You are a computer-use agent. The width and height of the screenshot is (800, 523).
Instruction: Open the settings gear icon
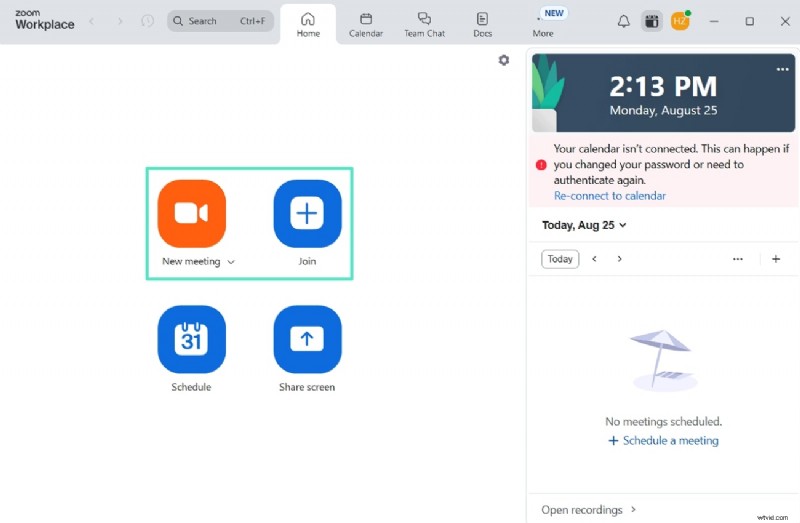click(504, 60)
